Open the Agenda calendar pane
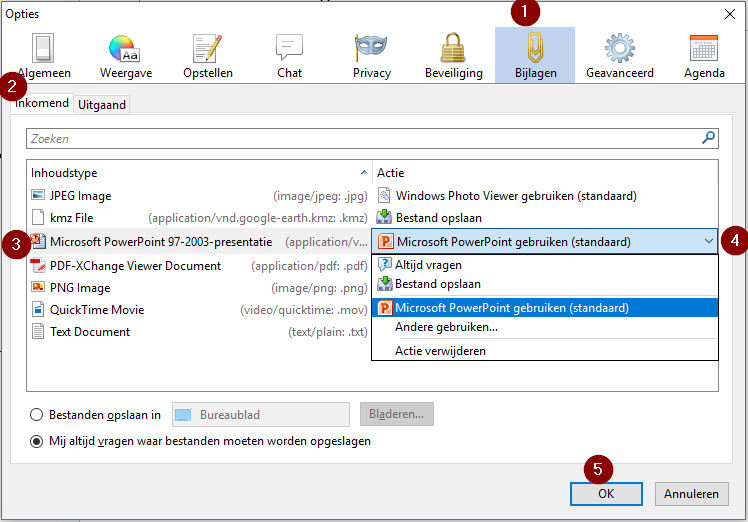The height and width of the screenshot is (522, 748). click(704, 55)
